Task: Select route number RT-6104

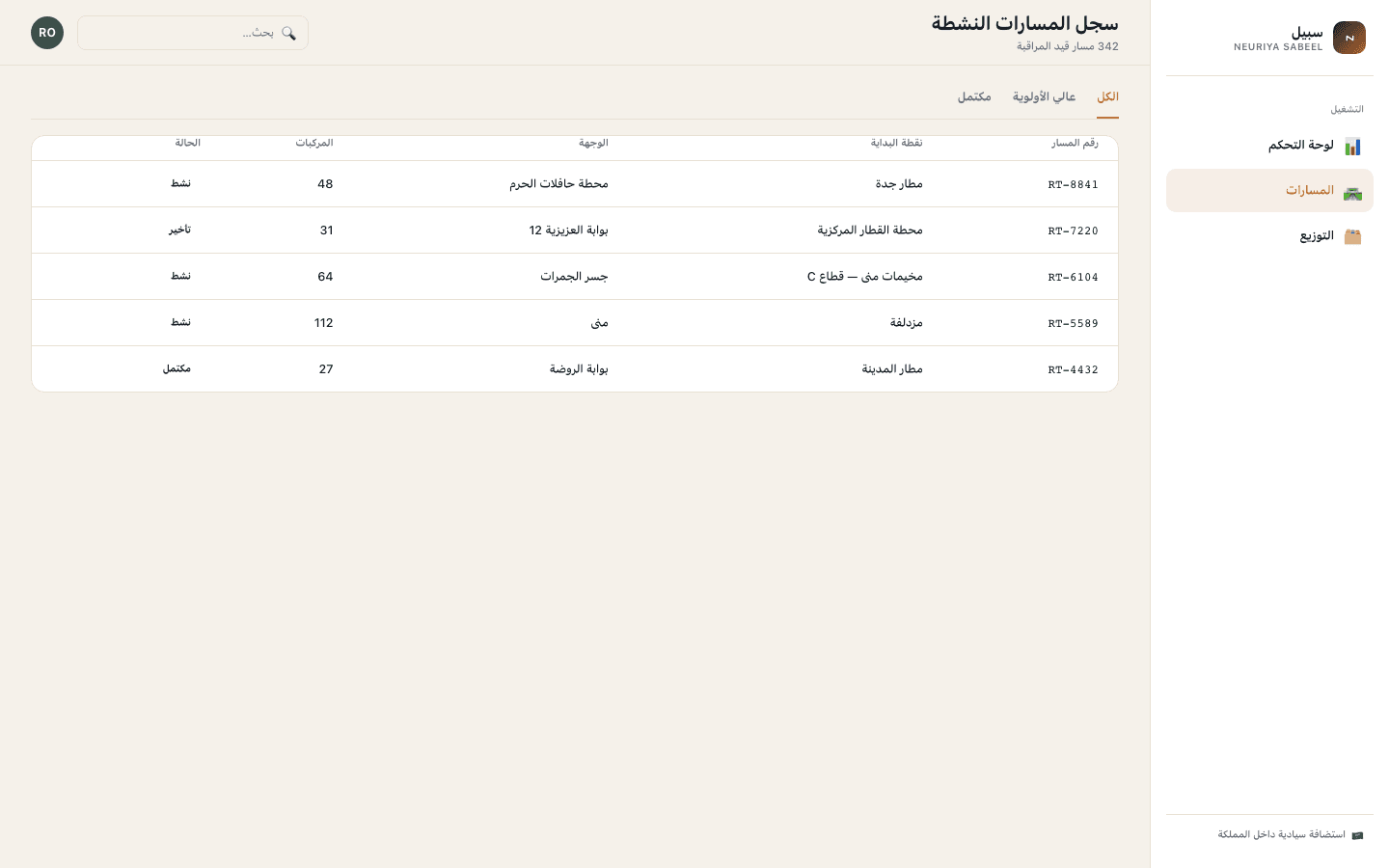Action: (x=1074, y=277)
